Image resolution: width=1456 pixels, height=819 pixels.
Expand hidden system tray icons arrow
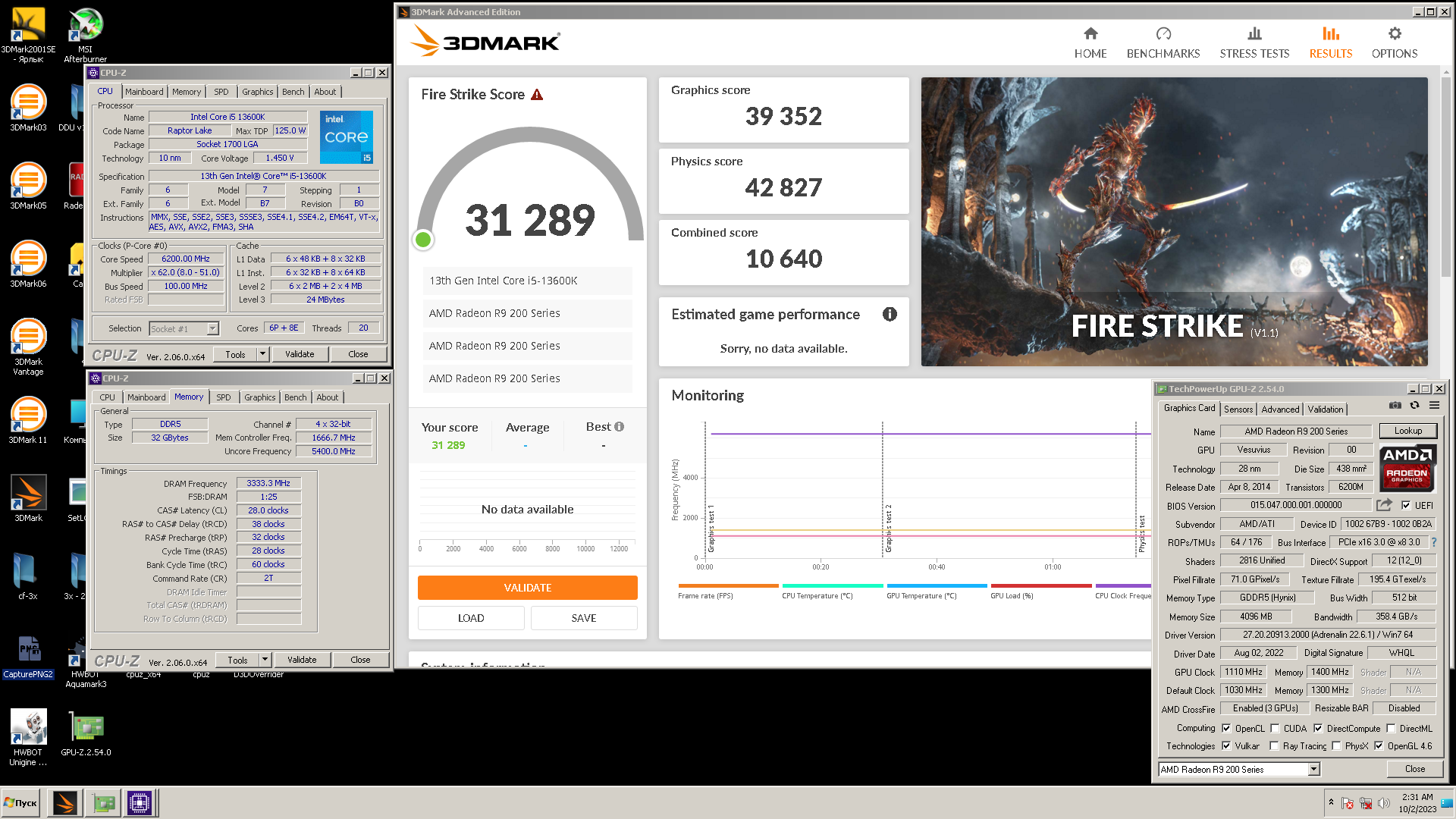[x=1331, y=802]
